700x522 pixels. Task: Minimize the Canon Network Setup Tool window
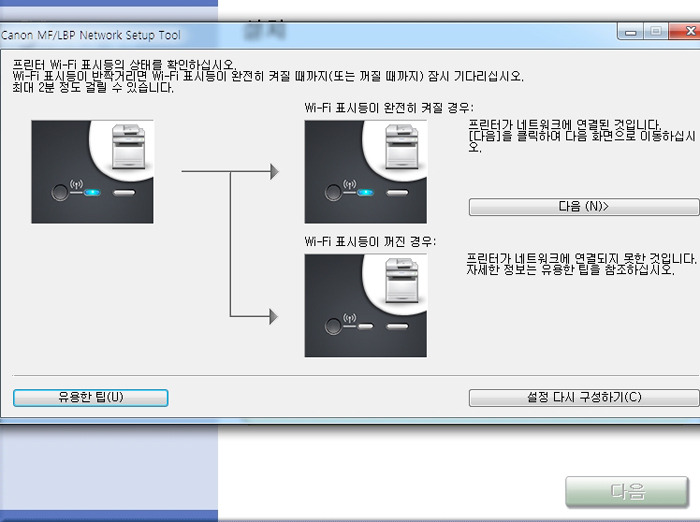630,32
